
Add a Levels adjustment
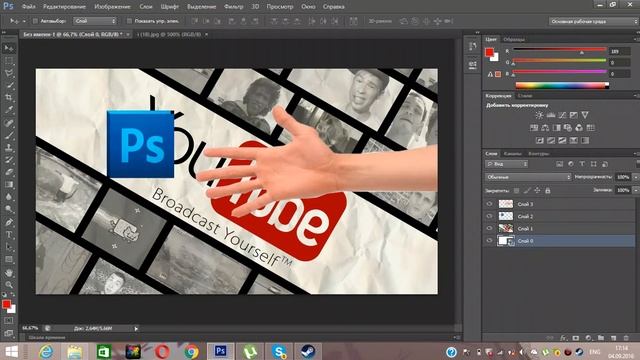[x=551, y=115]
